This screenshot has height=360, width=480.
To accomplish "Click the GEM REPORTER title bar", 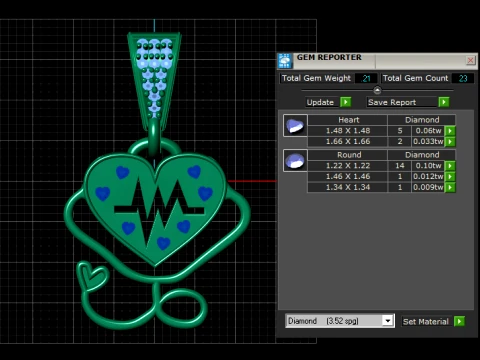I will (377, 61).
